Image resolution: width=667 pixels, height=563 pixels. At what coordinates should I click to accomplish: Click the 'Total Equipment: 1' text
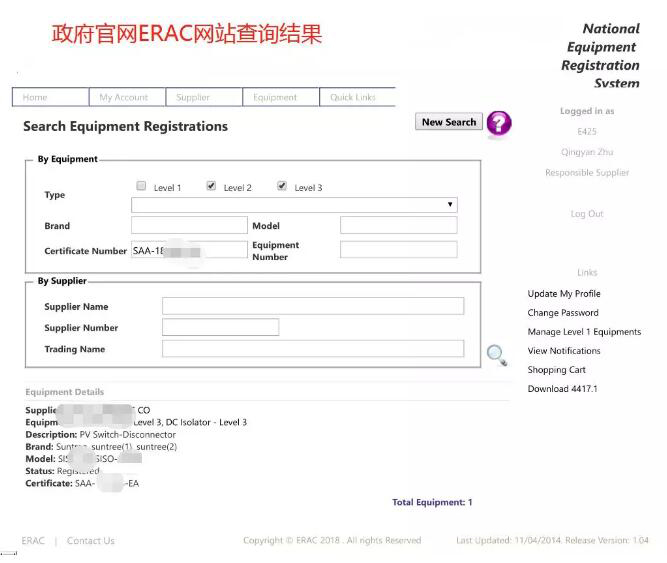[x=432, y=503]
